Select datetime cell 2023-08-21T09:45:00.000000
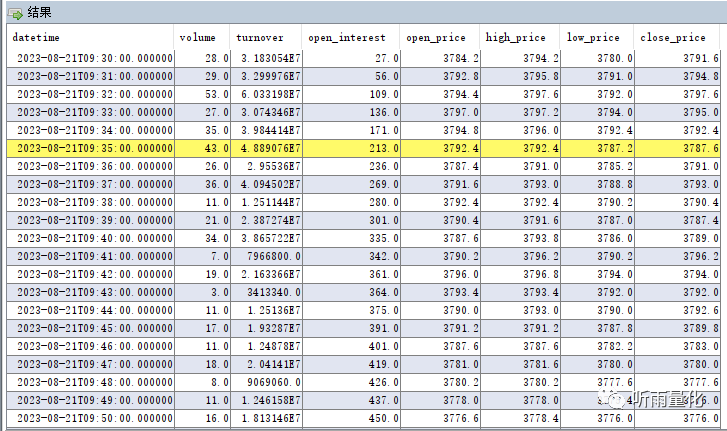 90,328
